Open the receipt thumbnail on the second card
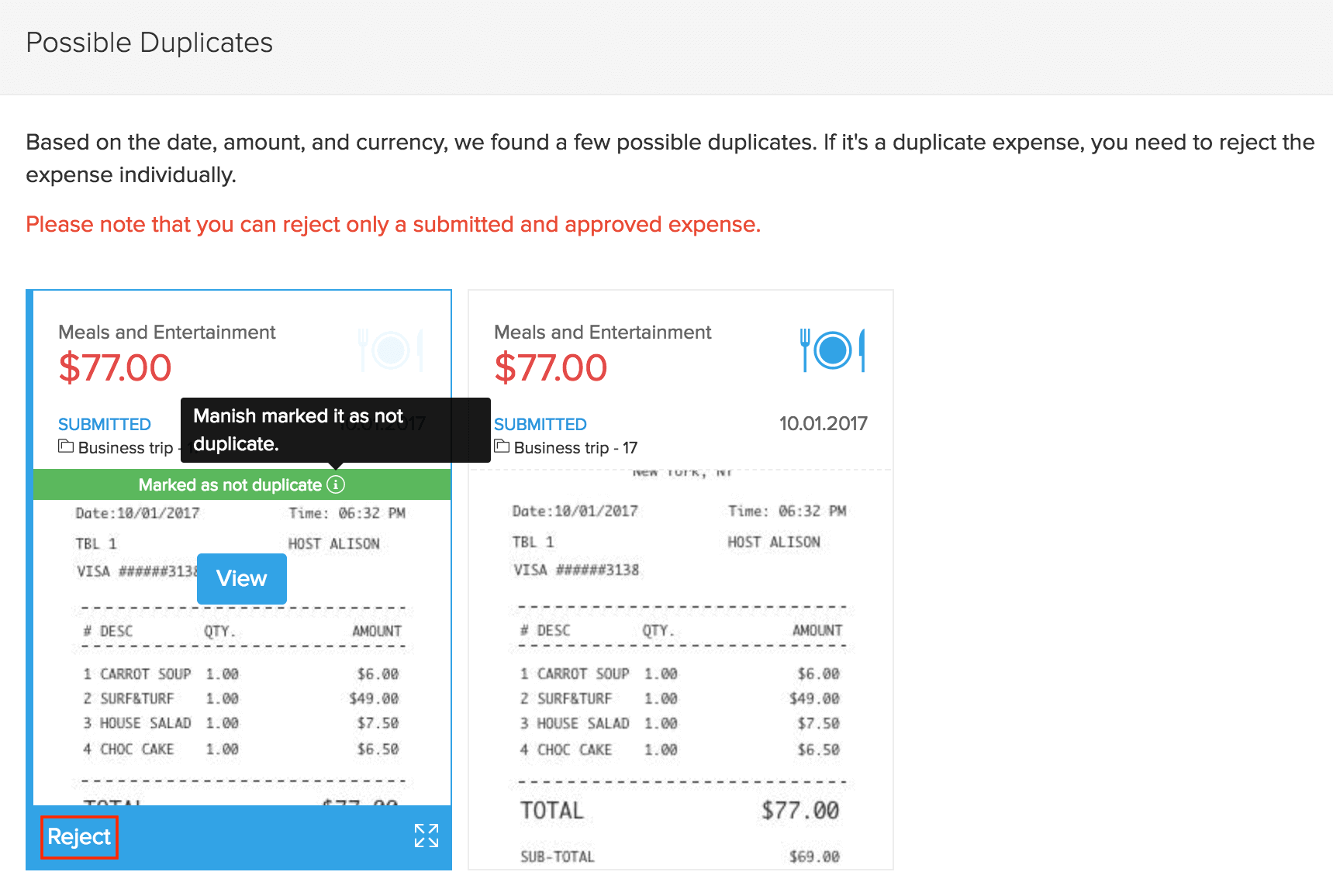Screen dimensions: 1333x896 click(x=680, y=667)
